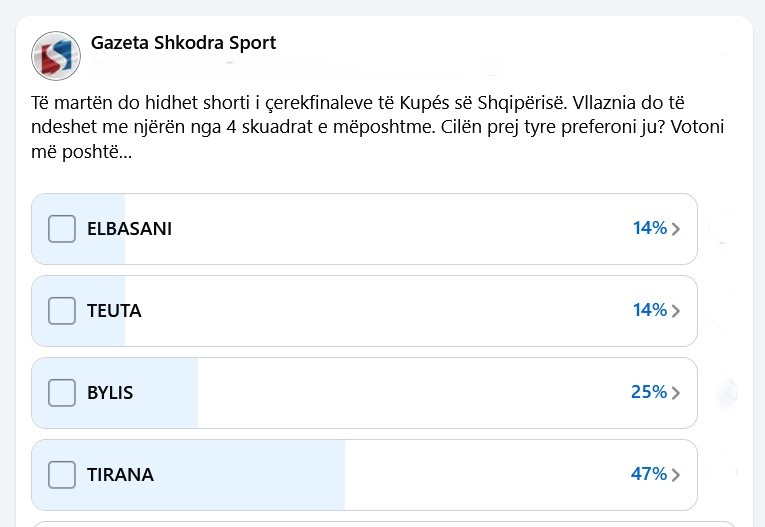Screen dimensions: 765x527
Task: Expand the TIRANA 47% chevron
Action: tap(676, 475)
